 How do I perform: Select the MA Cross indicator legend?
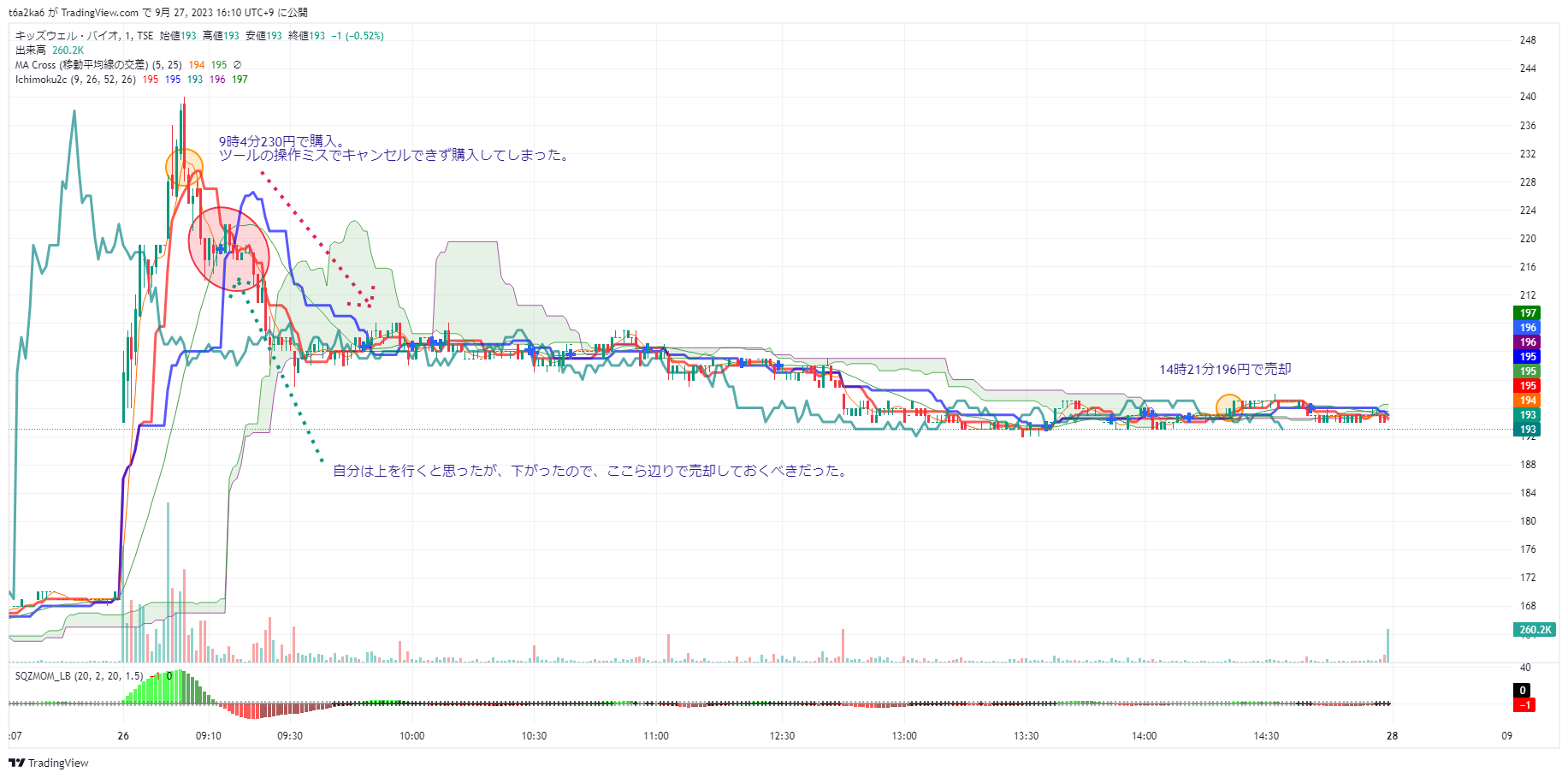point(81,65)
